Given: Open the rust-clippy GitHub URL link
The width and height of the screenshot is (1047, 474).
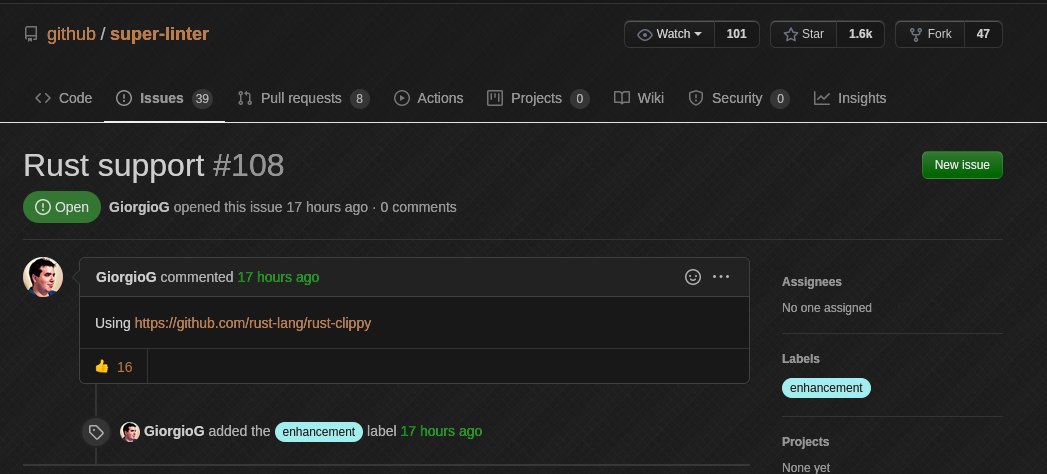Looking at the screenshot, I should pos(252,323).
